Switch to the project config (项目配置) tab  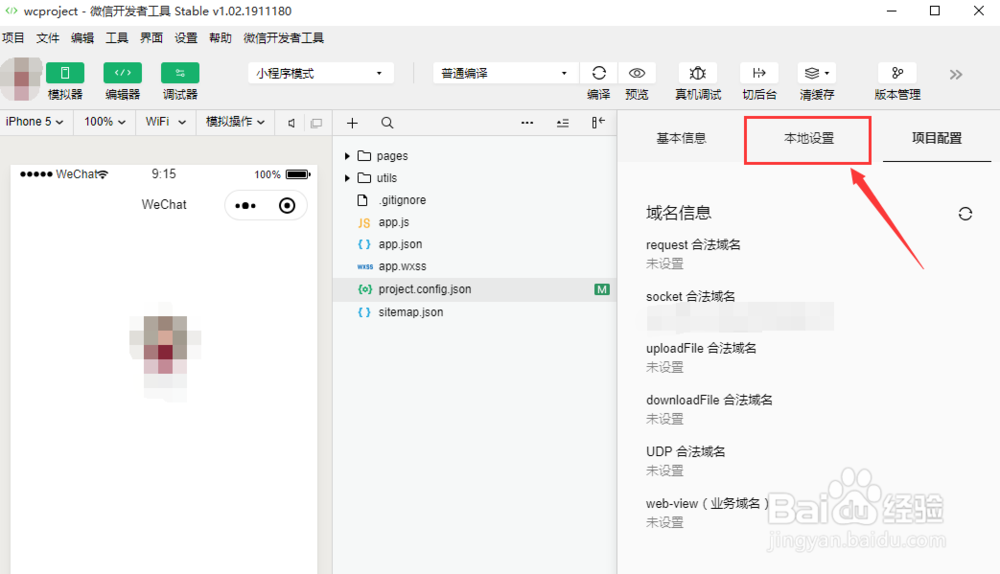pos(936,138)
